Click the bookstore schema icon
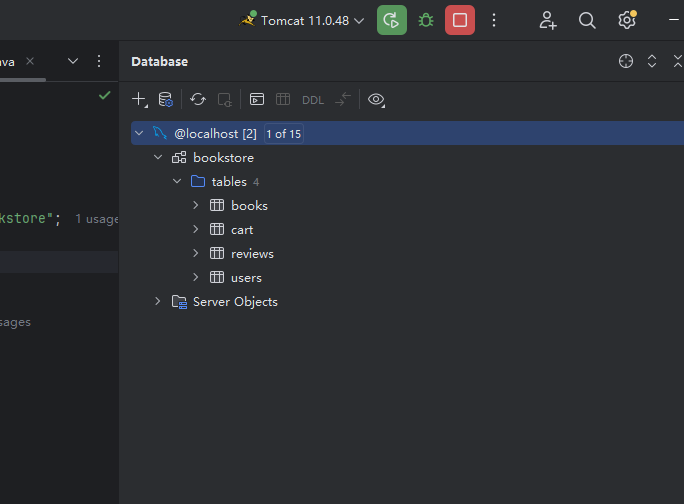This screenshot has height=504, width=684. pos(179,157)
